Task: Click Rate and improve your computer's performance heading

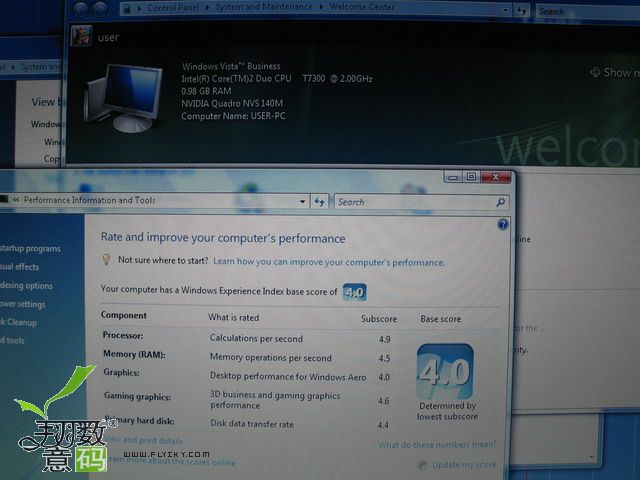Action: pos(223,238)
